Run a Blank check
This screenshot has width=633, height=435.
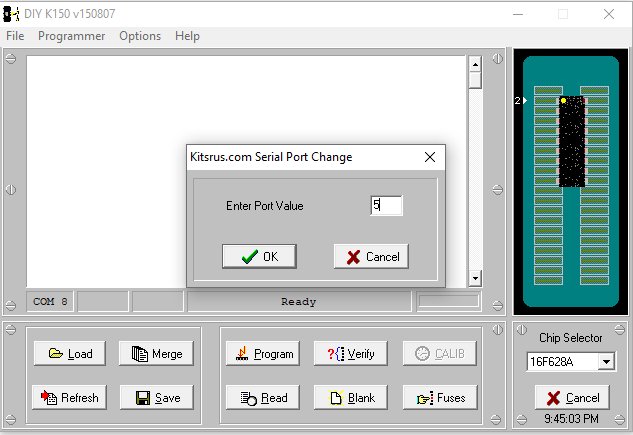point(351,397)
